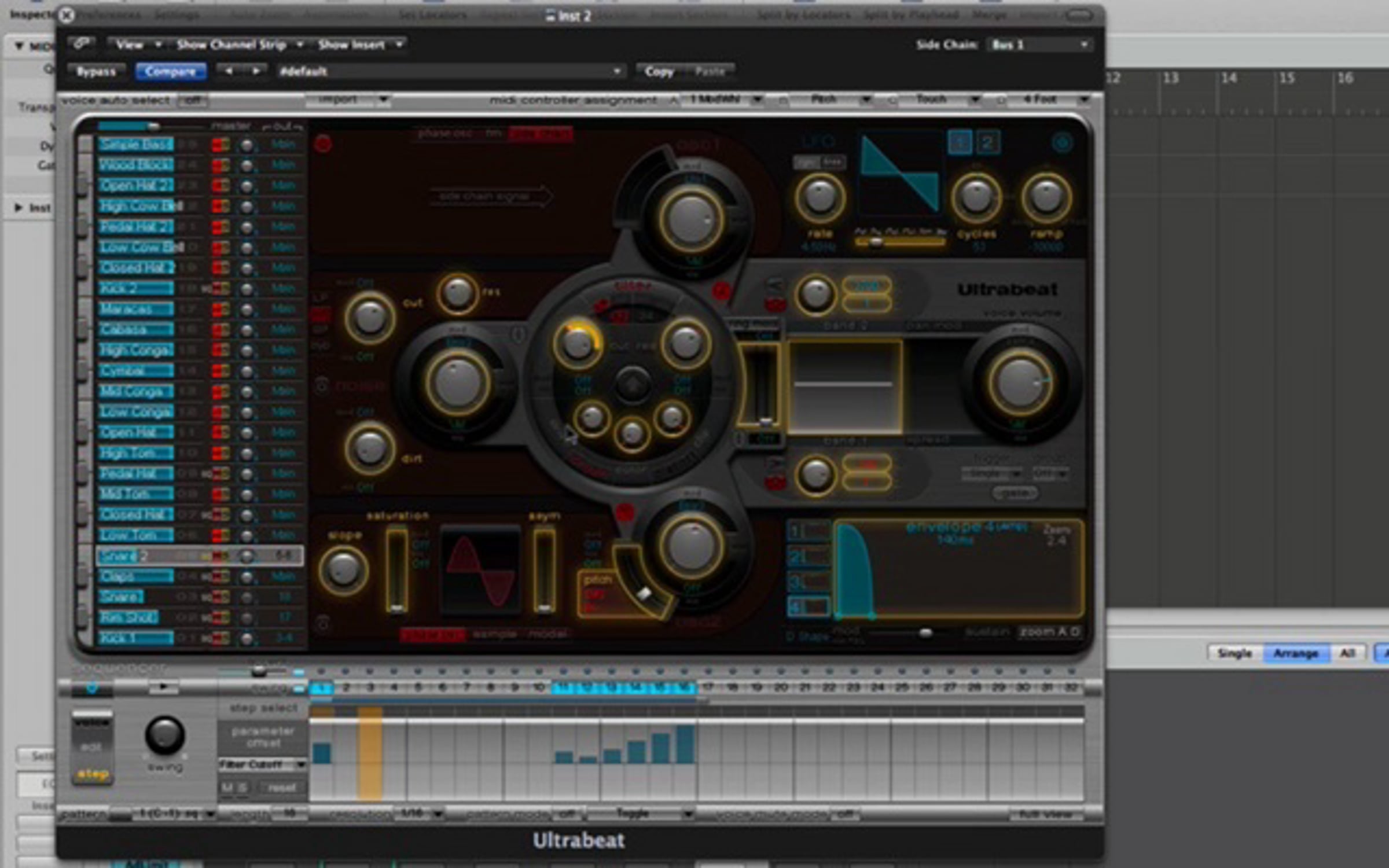Click the reset button in sequencer

tap(282, 788)
